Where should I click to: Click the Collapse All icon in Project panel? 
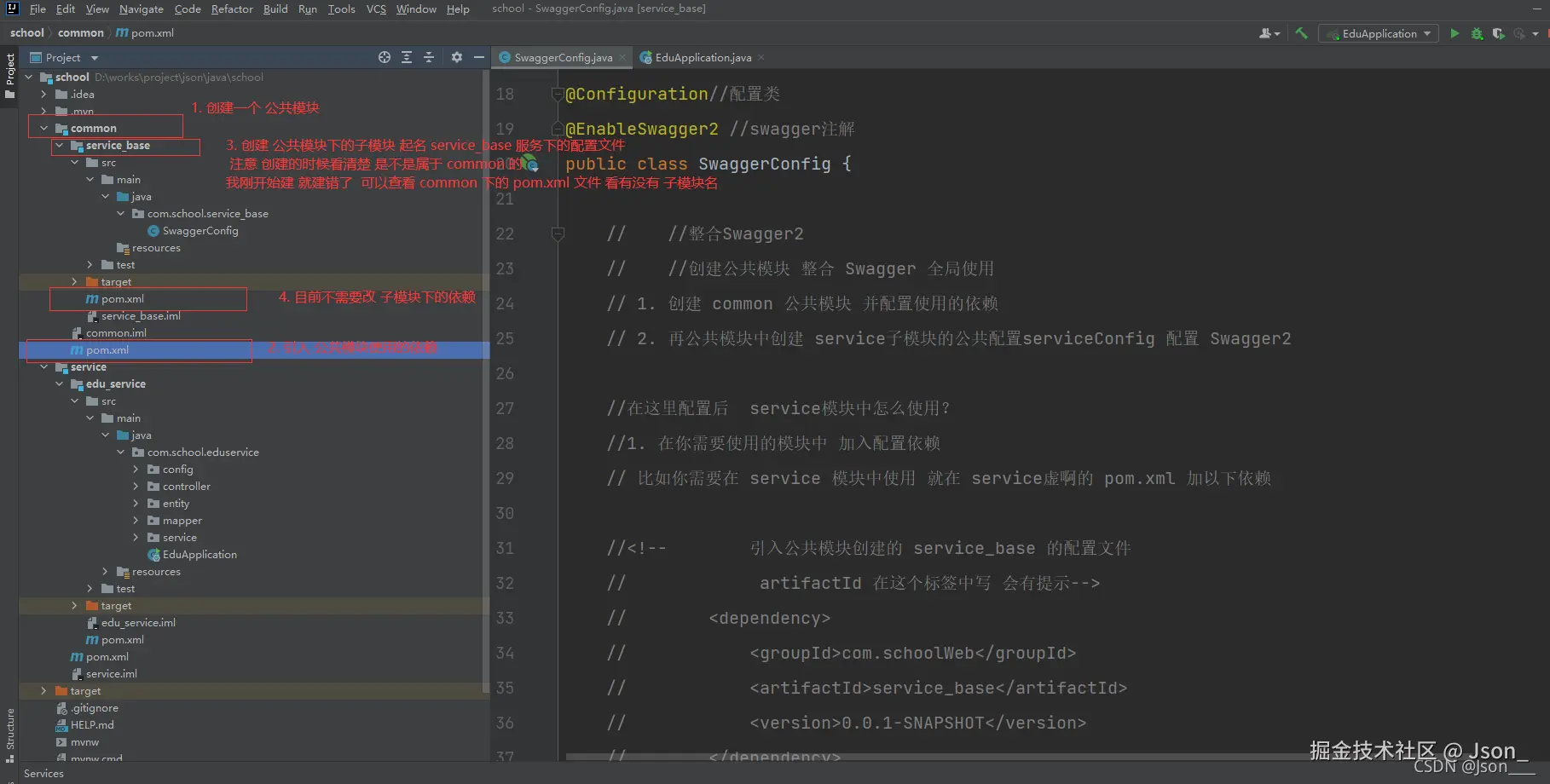pos(429,57)
